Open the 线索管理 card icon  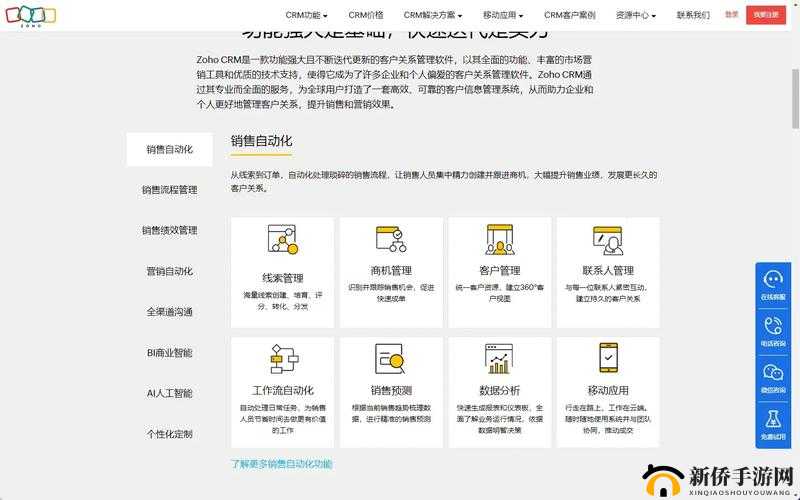tap(283, 239)
